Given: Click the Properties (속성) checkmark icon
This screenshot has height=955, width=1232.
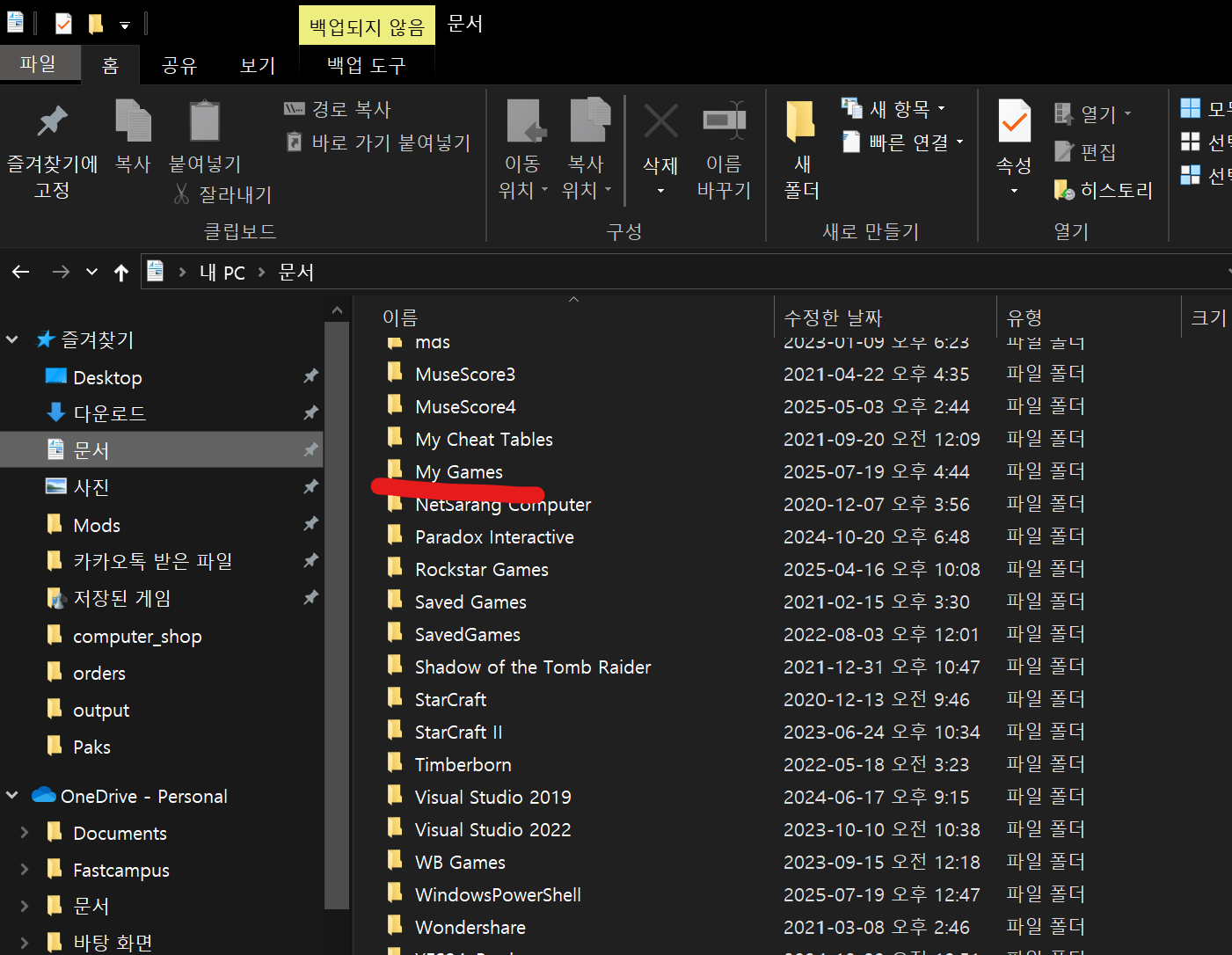Looking at the screenshot, I should [1014, 120].
